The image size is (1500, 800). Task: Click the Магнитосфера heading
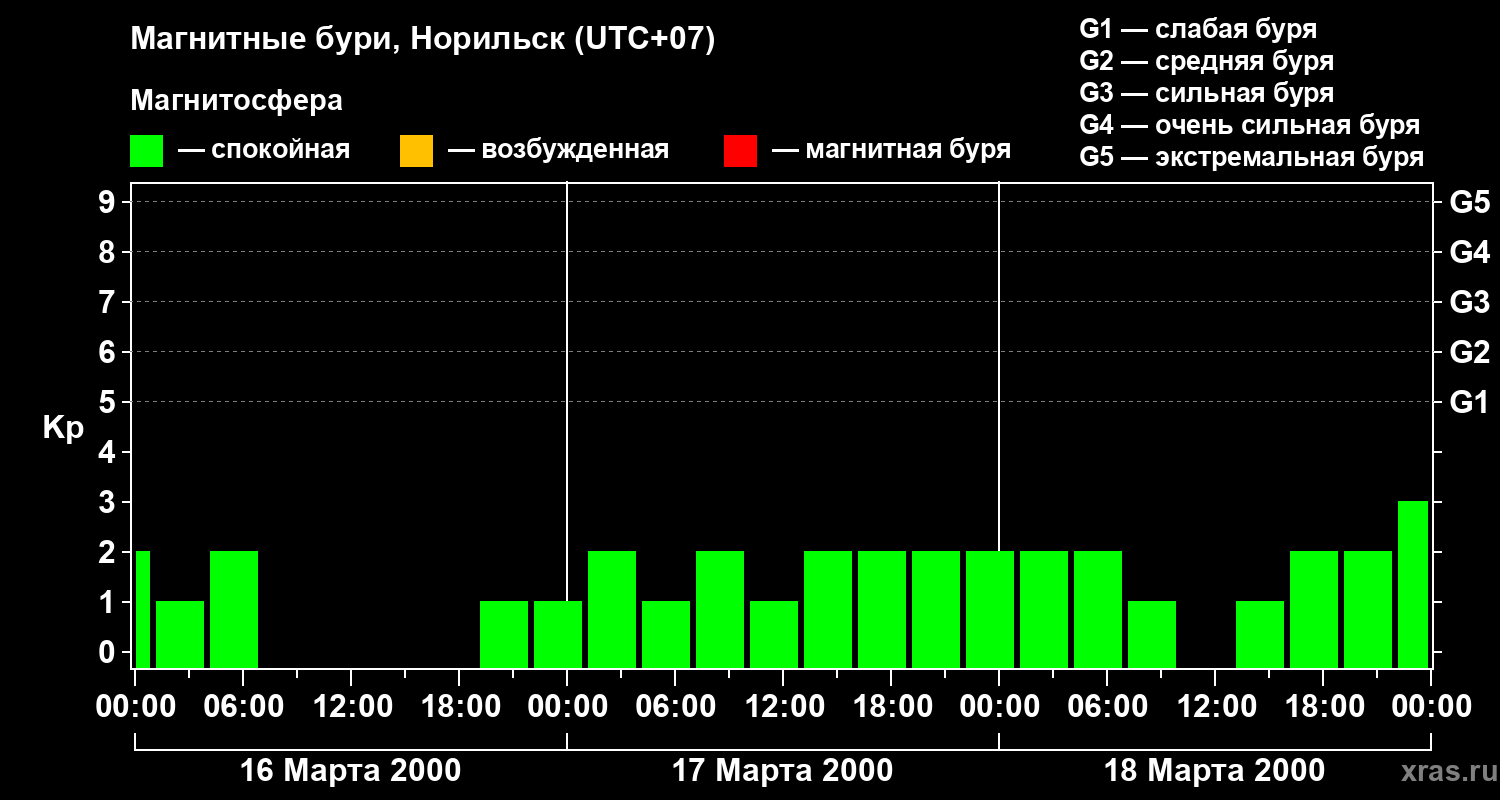(x=236, y=101)
